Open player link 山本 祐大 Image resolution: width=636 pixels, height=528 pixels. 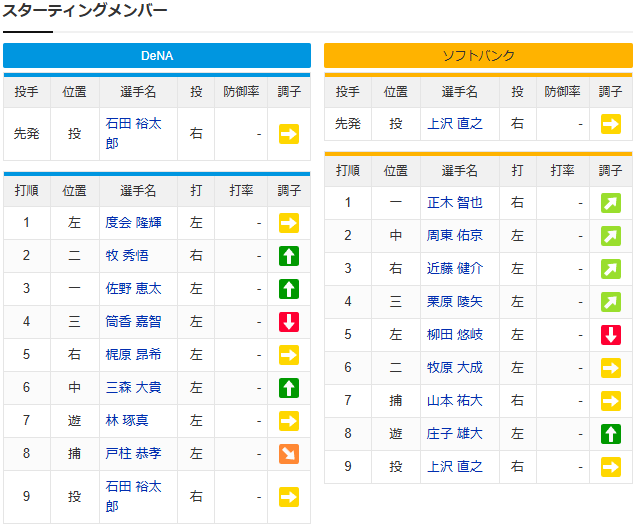pos(455,401)
